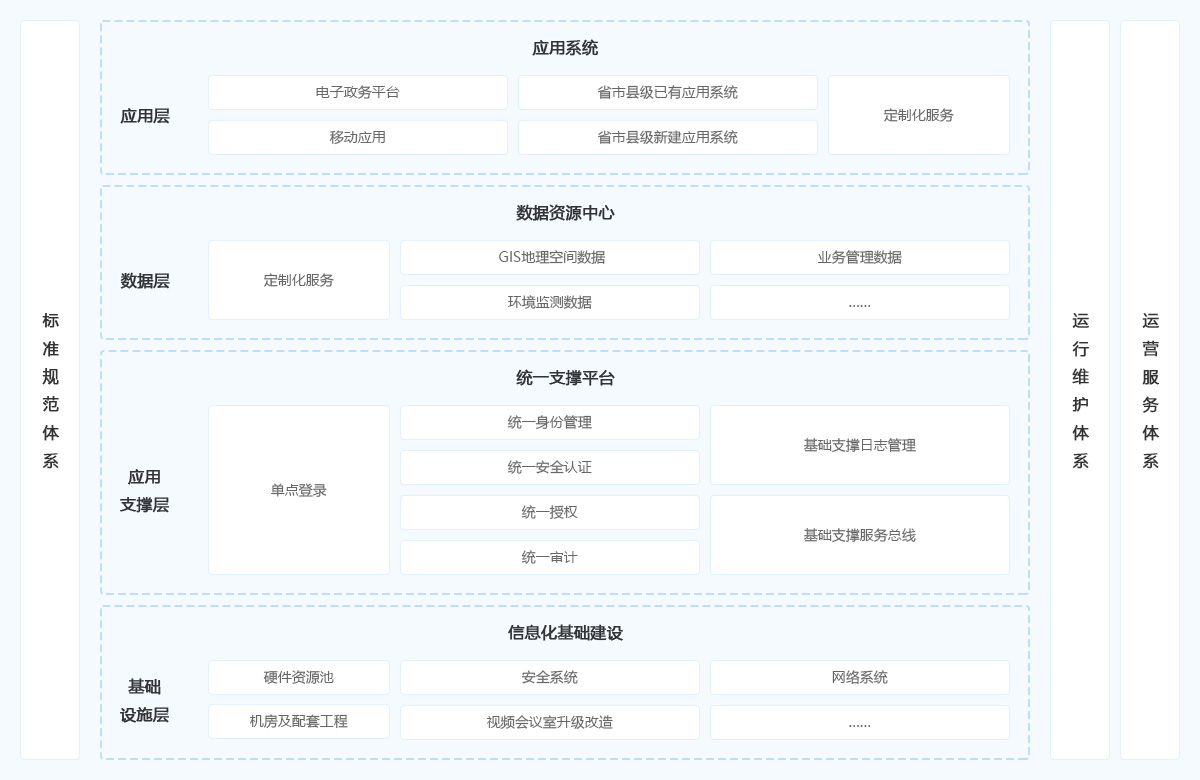This screenshot has width=1200, height=780.
Task: Click the 单点登录 box
Action: 299,490
